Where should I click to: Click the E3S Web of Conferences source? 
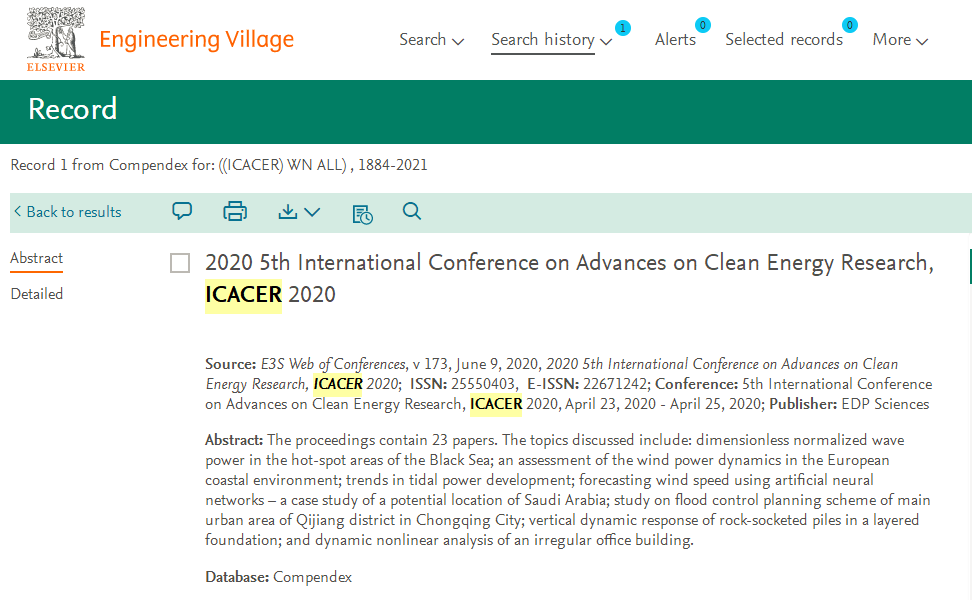[333, 364]
